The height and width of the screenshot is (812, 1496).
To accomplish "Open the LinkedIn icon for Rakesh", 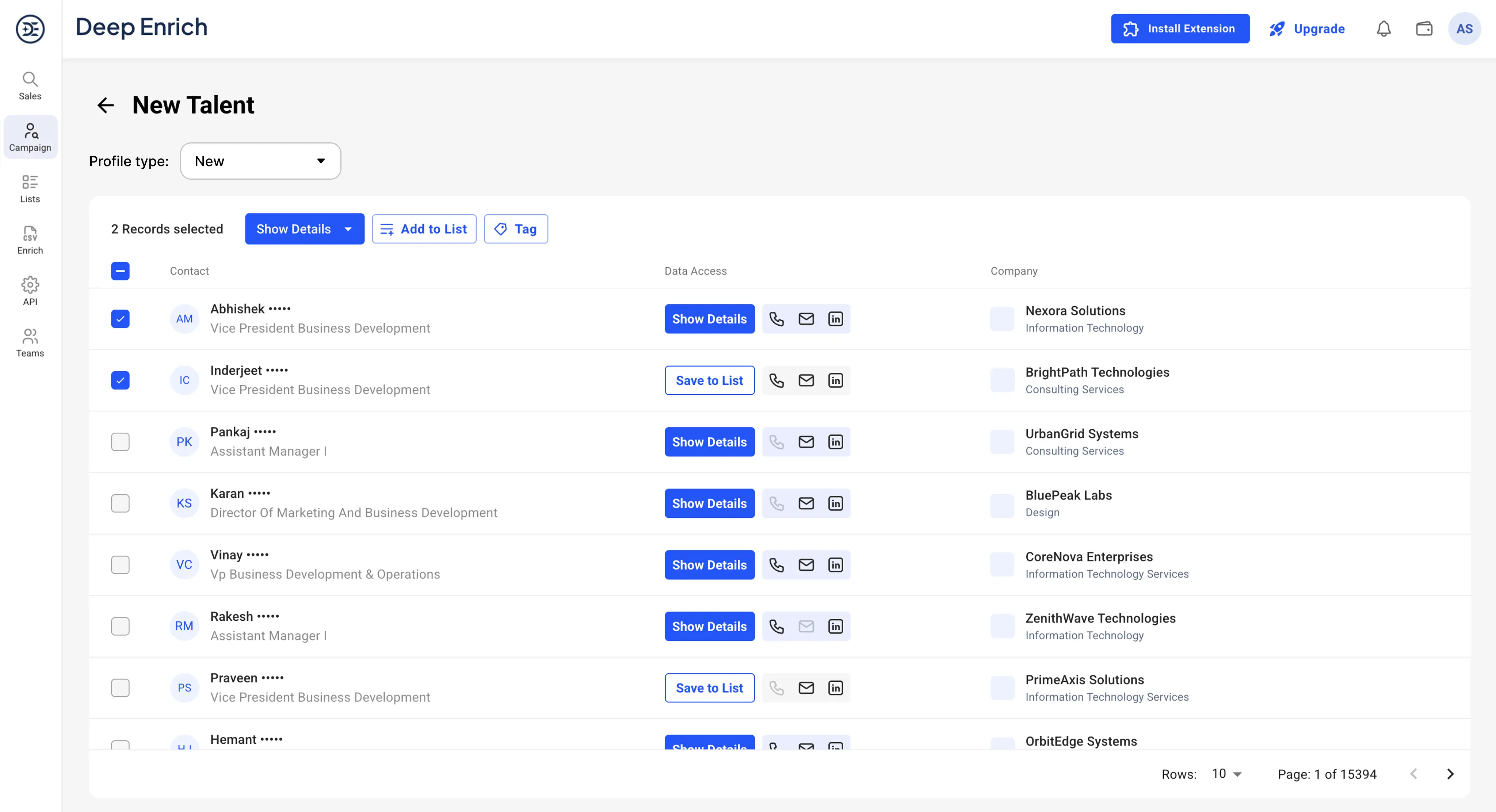I will [836, 626].
